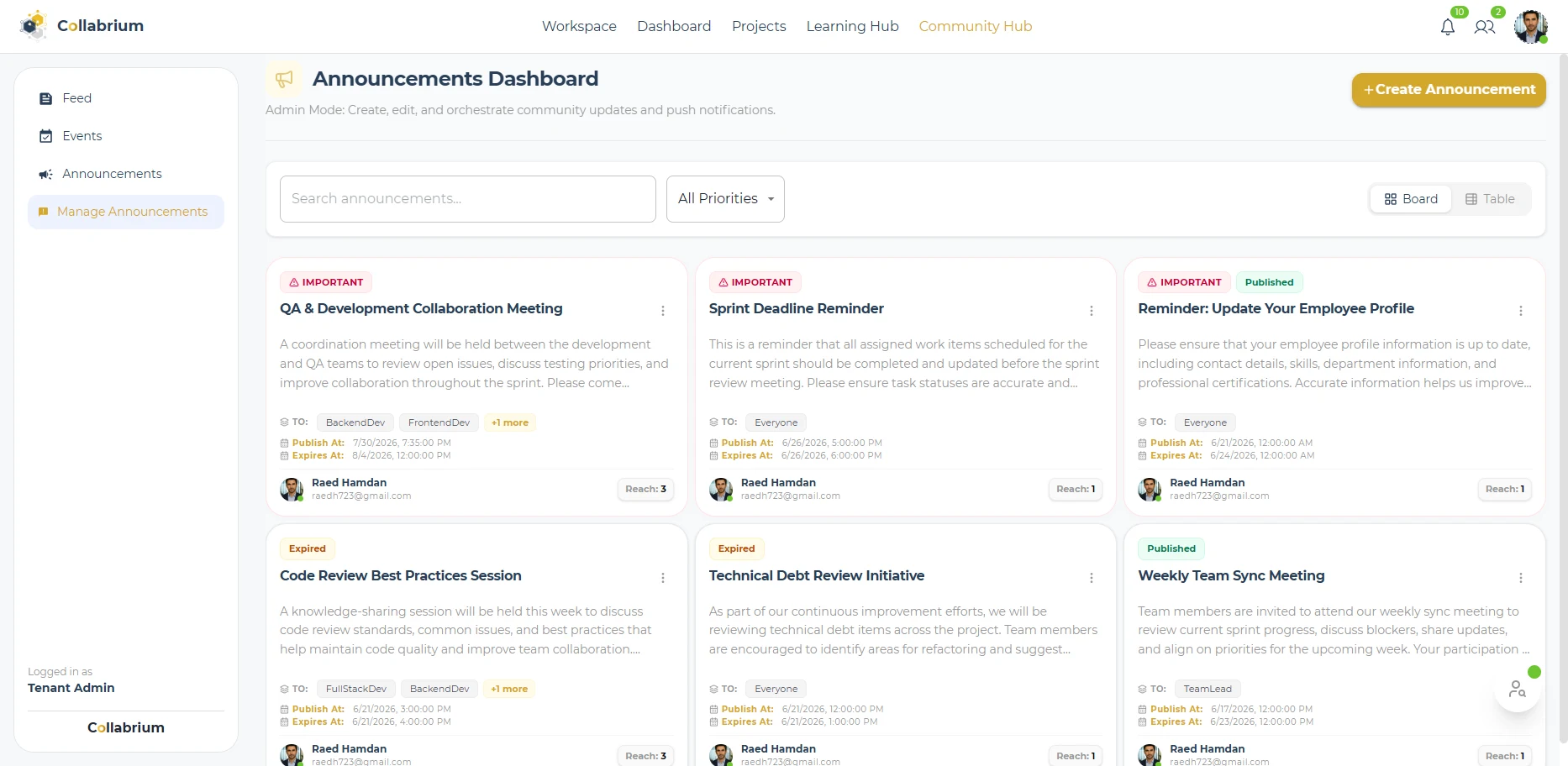1568x766 pixels.
Task: Click Create Announcement button
Action: coord(1449,90)
